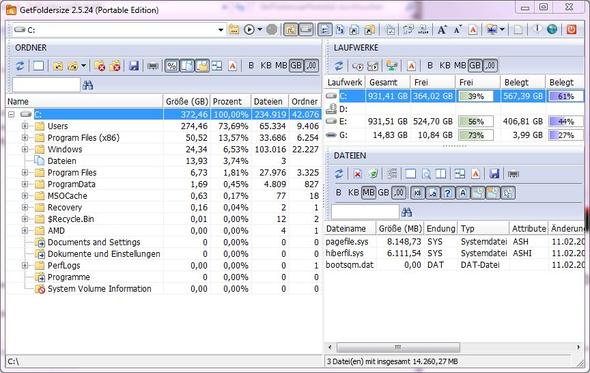Click the red power exit icon
This screenshot has height=373, width=590.
(x=572, y=29)
